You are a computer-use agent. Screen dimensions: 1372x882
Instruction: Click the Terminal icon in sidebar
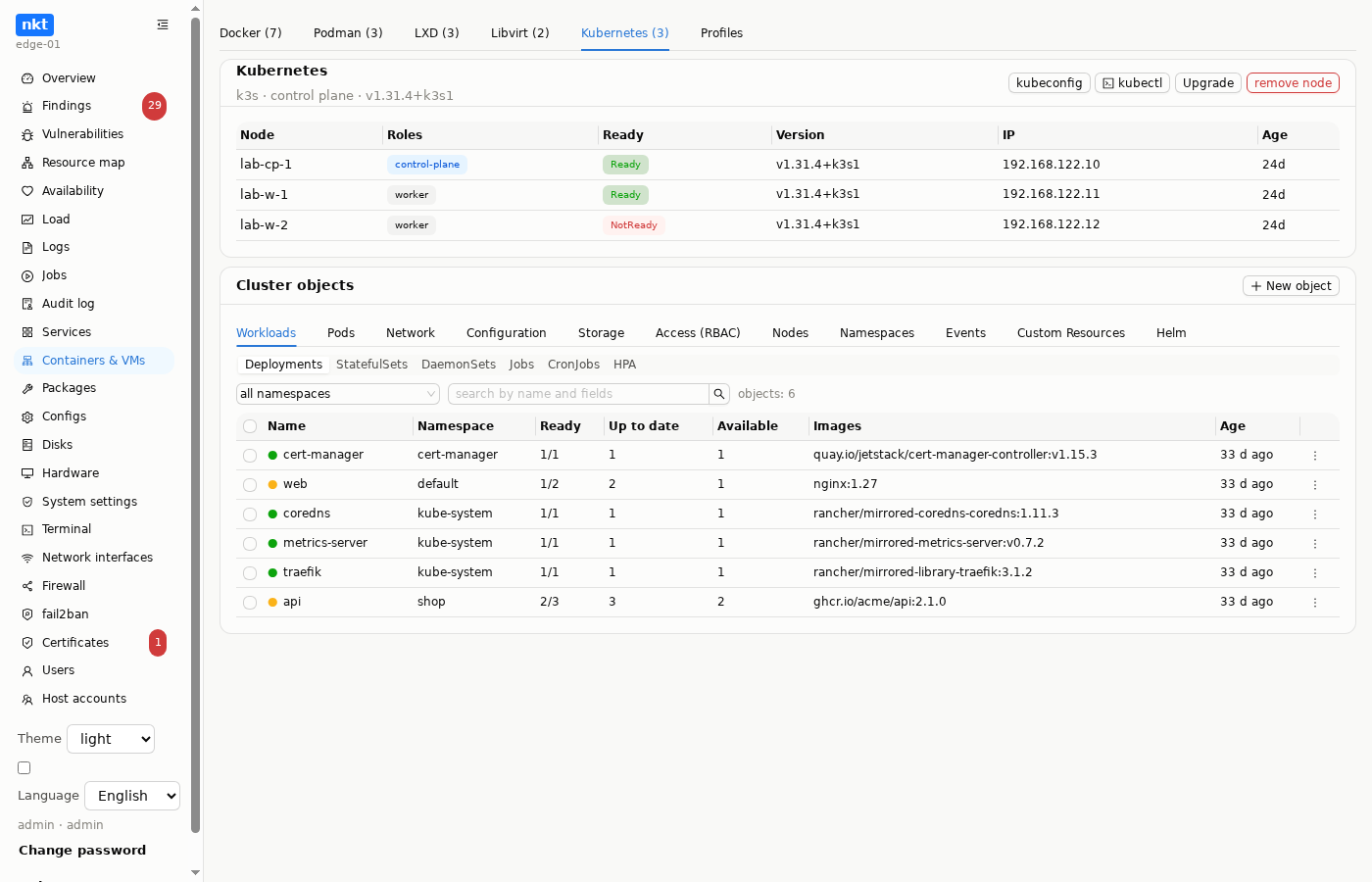pos(27,529)
